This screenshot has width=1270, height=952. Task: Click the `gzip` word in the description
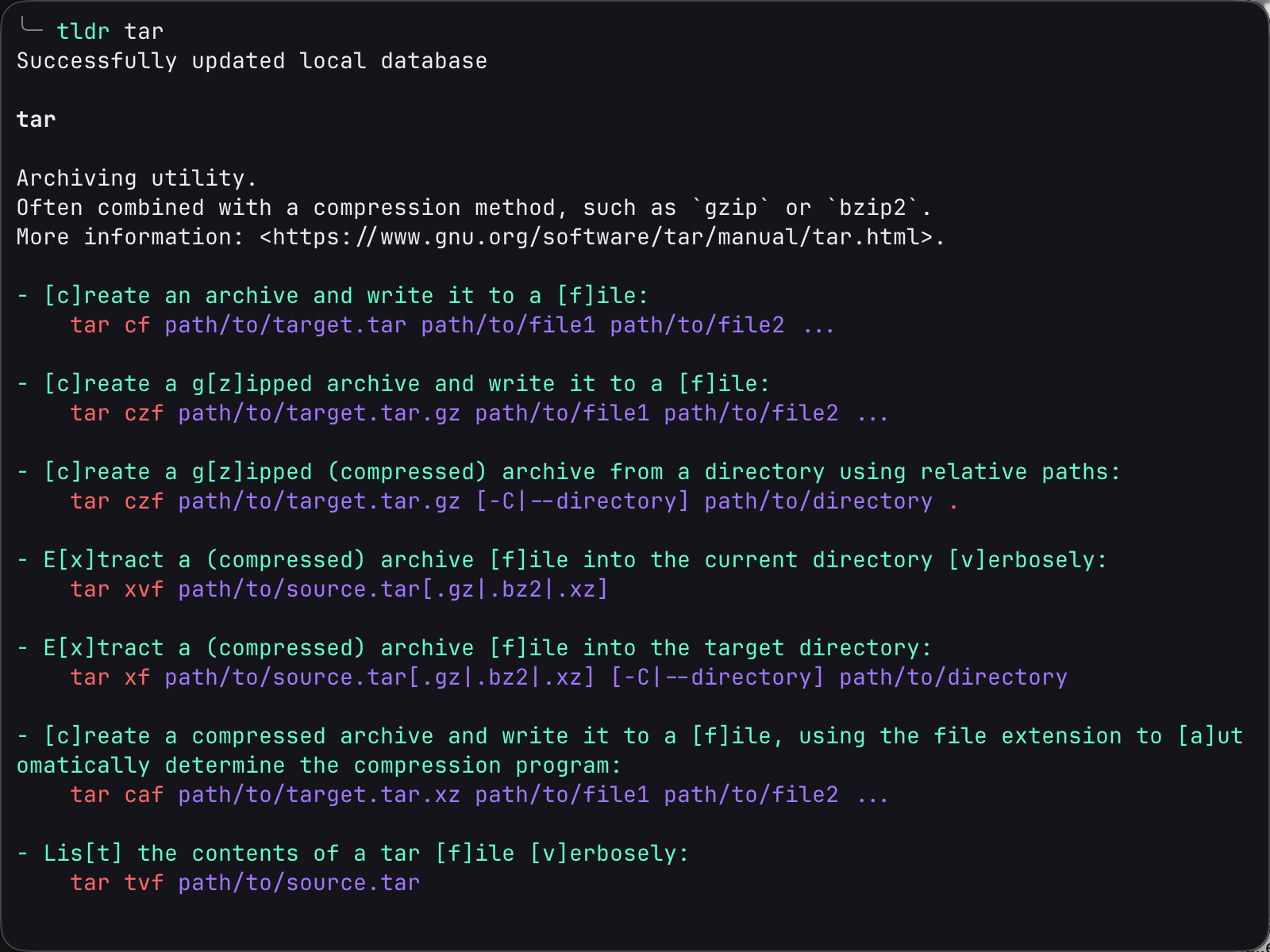point(731,208)
